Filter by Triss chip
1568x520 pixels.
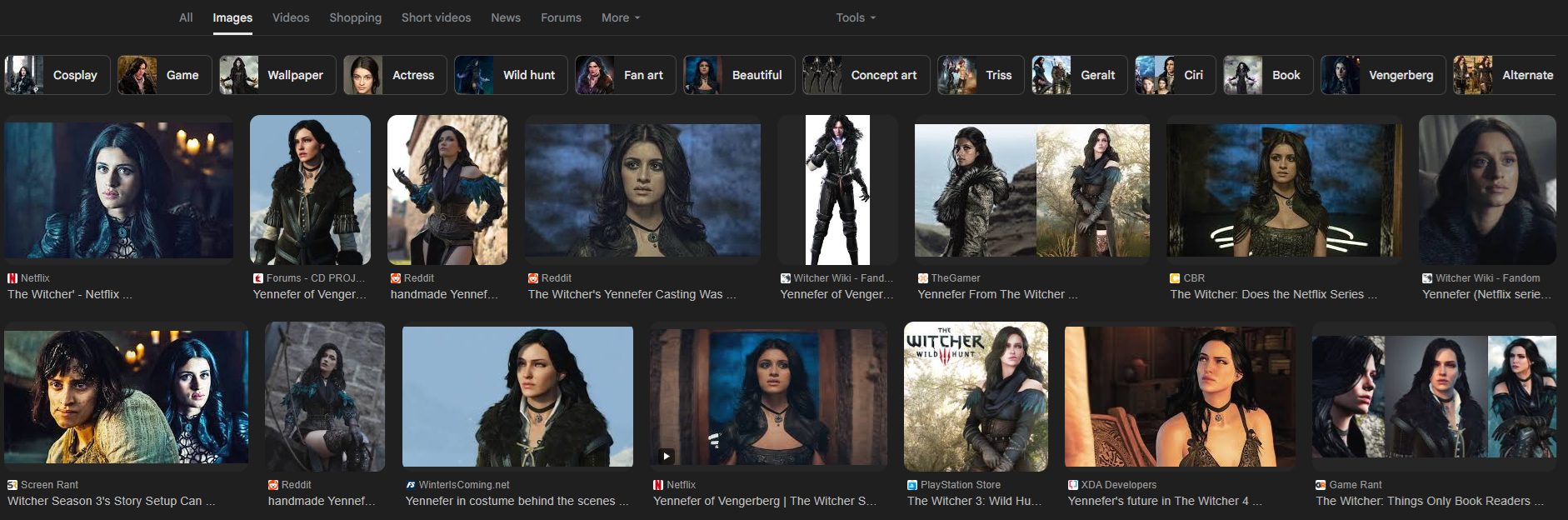(981, 75)
